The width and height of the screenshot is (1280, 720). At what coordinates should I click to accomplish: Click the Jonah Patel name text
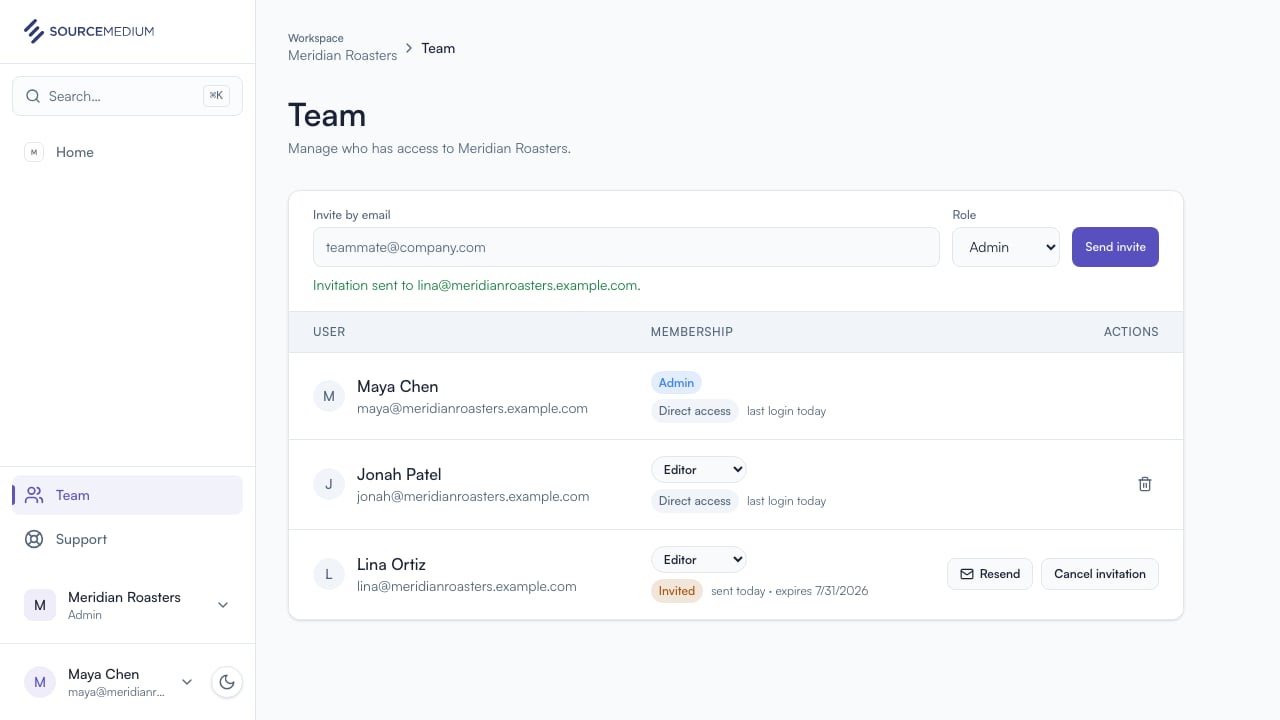399,474
